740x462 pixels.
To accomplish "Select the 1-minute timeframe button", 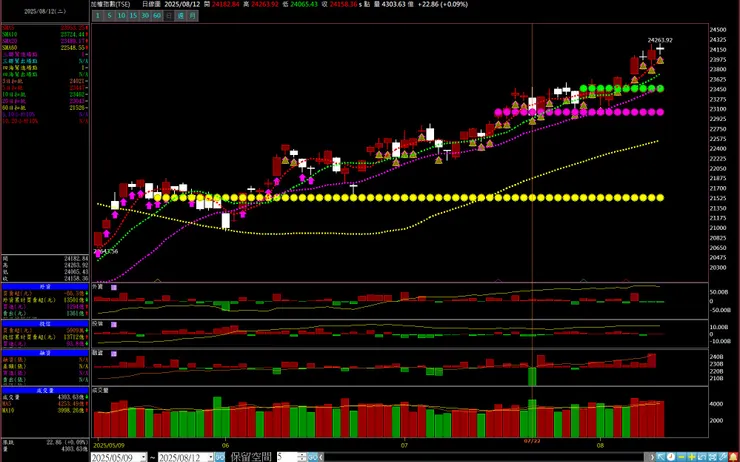I will coord(98,16).
